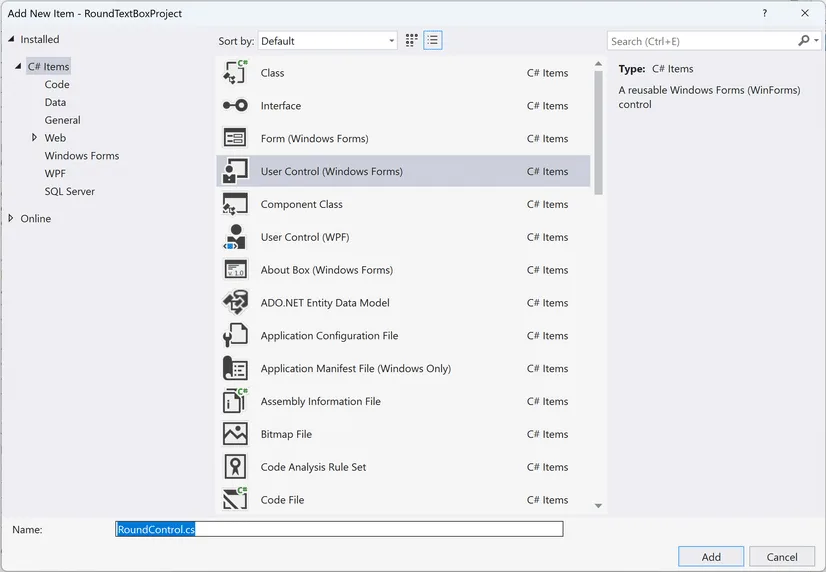
Task: Open the Sort by Default dropdown
Action: [x=327, y=41]
